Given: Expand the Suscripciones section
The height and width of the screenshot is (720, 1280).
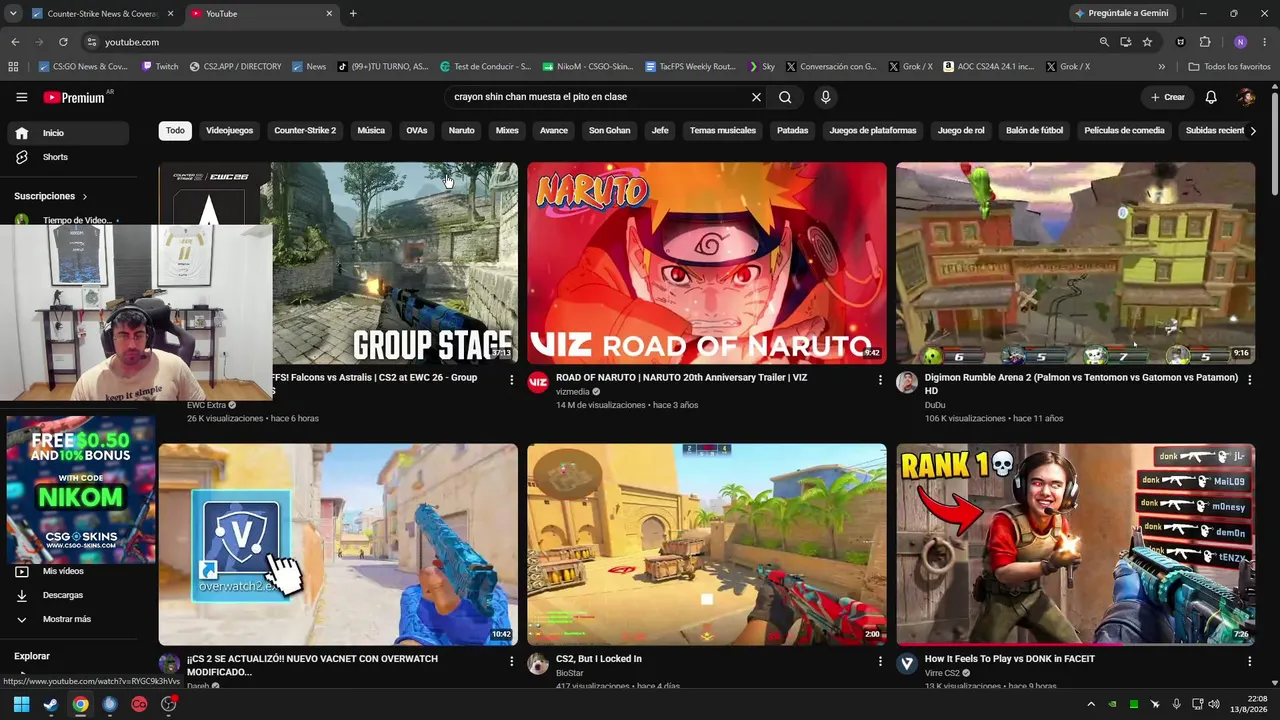Looking at the screenshot, I should 51,196.
